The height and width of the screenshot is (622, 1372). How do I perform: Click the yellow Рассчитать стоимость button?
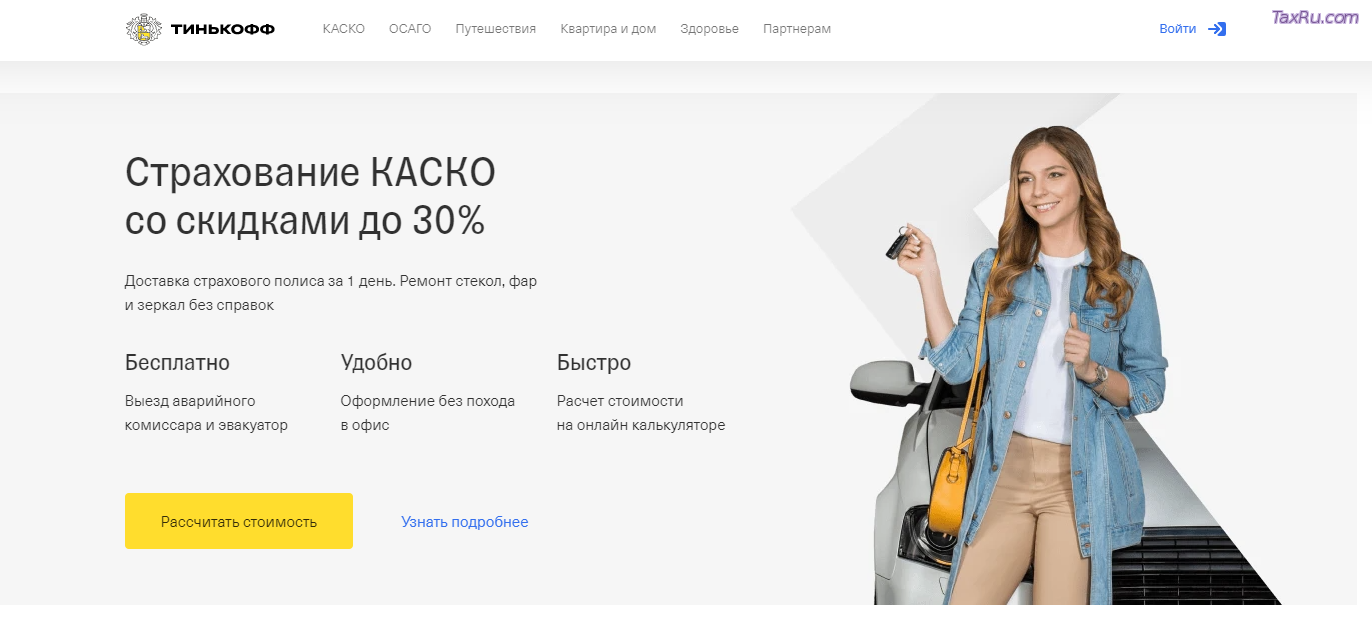[x=239, y=521]
